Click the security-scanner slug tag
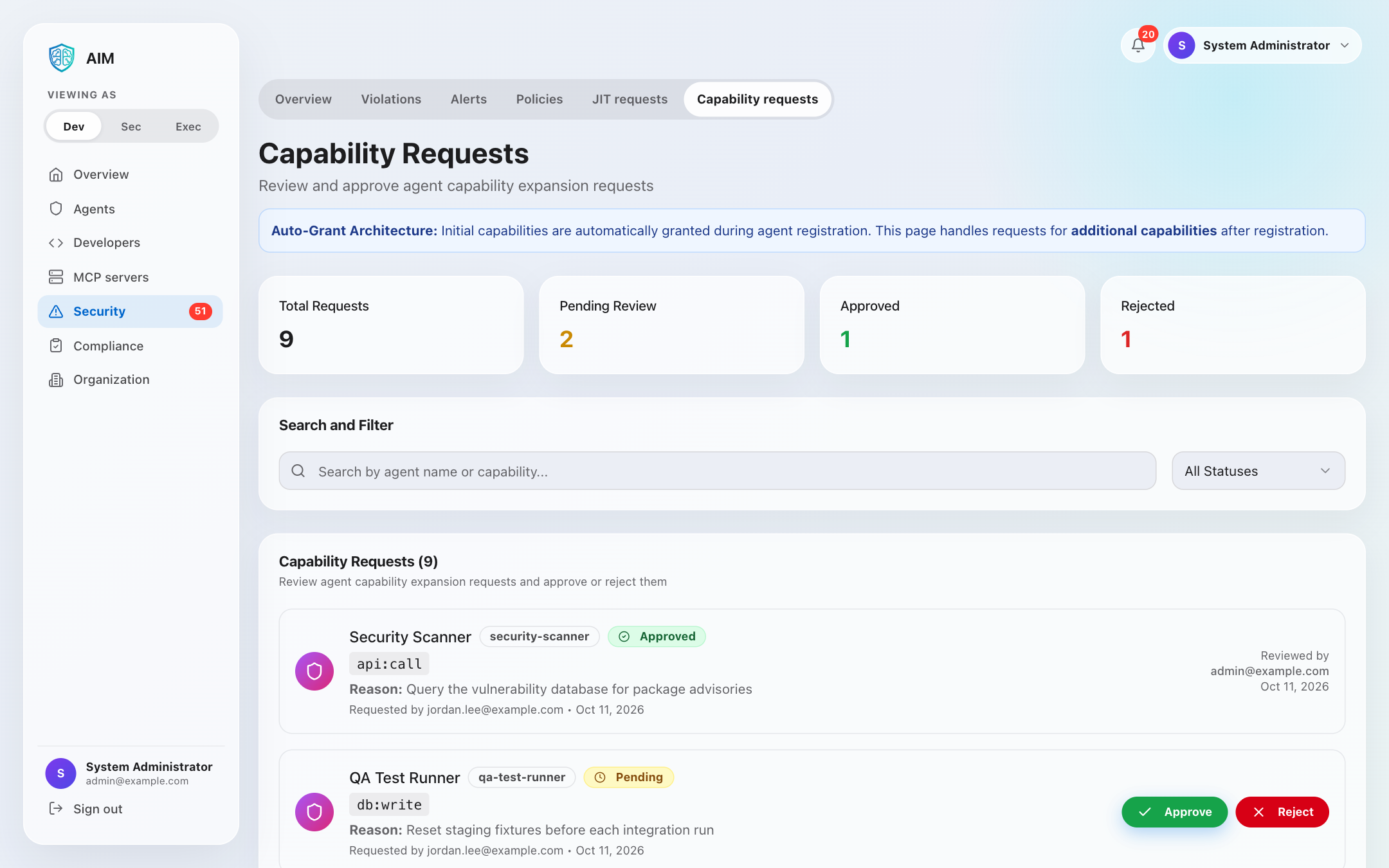This screenshot has width=1389, height=868. tap(540, 637)
